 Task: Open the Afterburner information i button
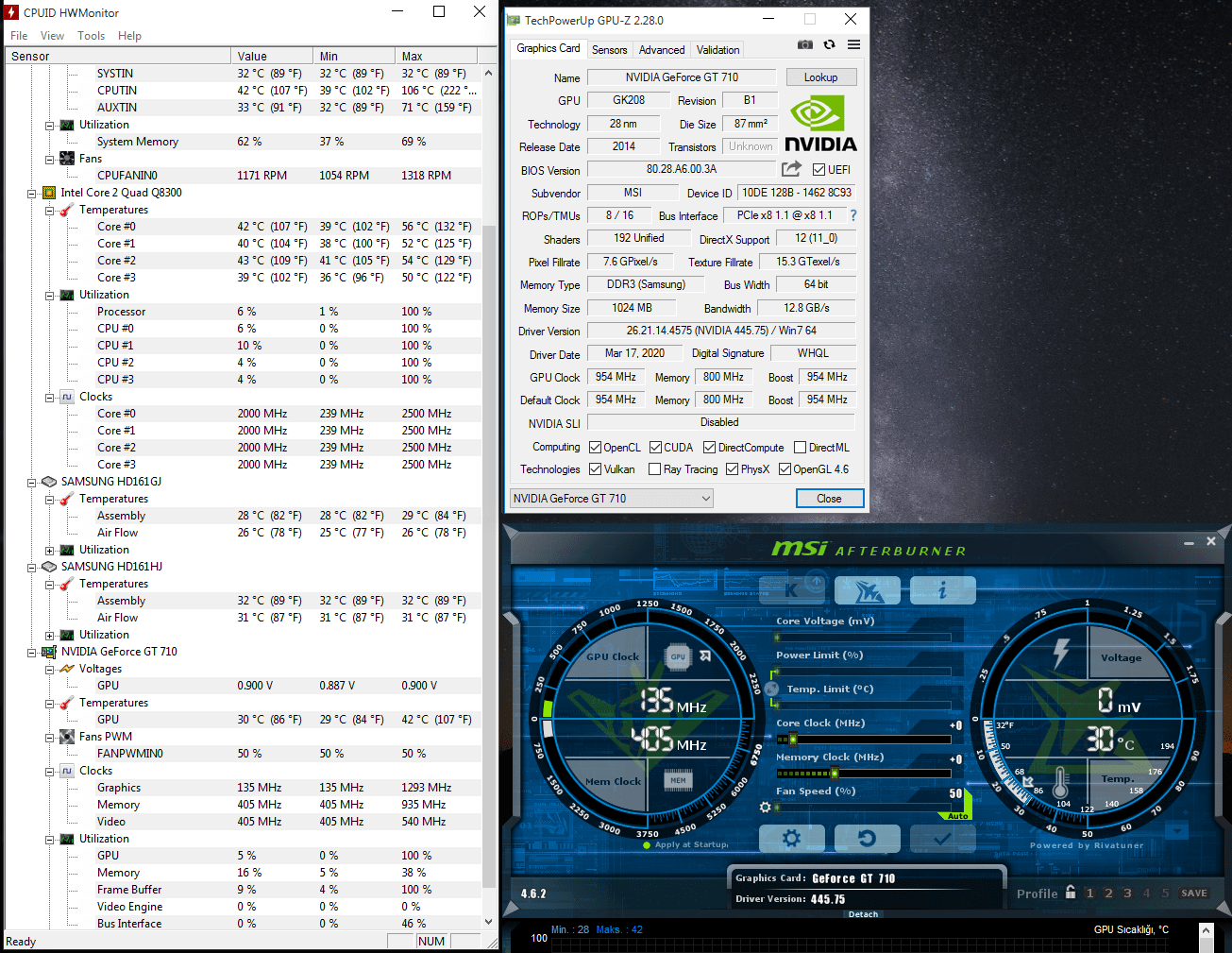[x=942, y=590]
